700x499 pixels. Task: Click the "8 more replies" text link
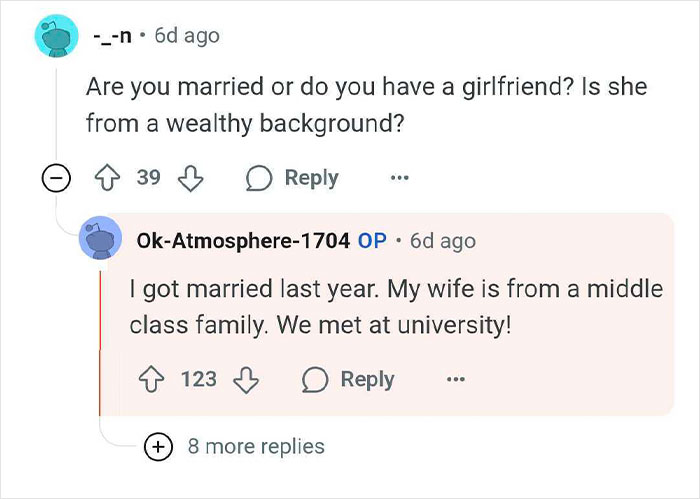coord(256,446)
